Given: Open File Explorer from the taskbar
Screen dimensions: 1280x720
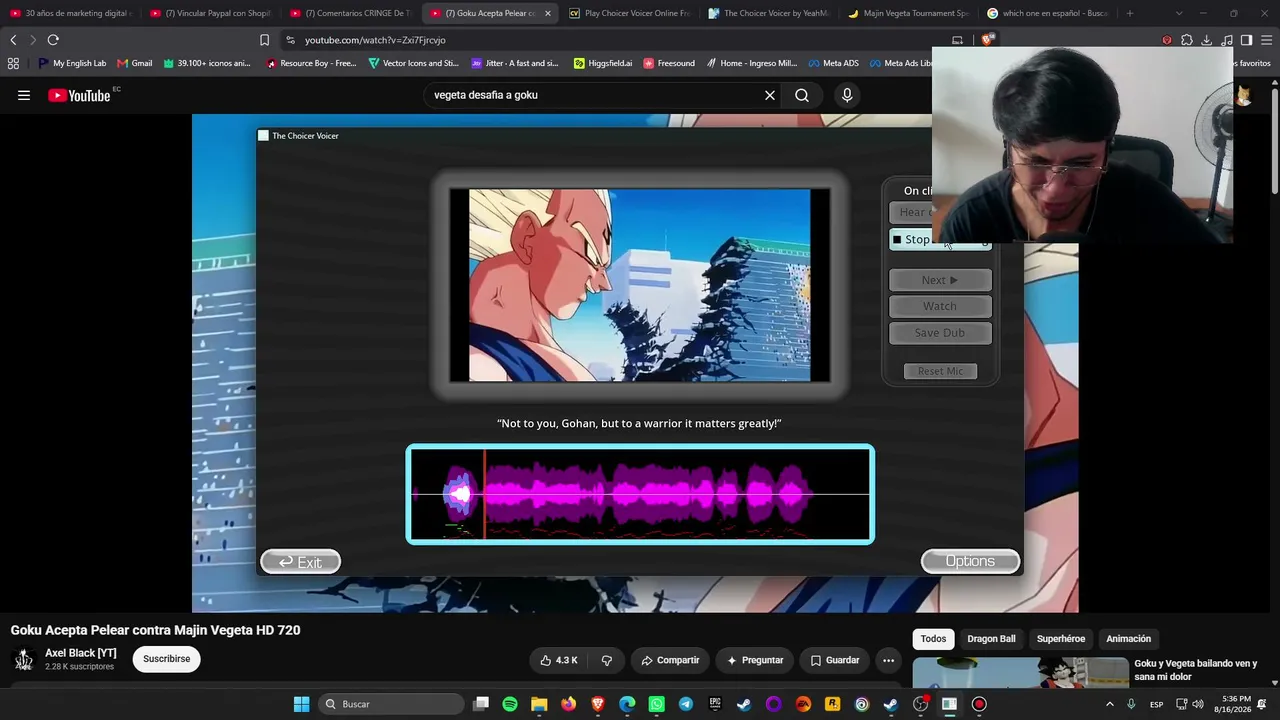Looking at the screenshot, I should click(x=539, y=704).
